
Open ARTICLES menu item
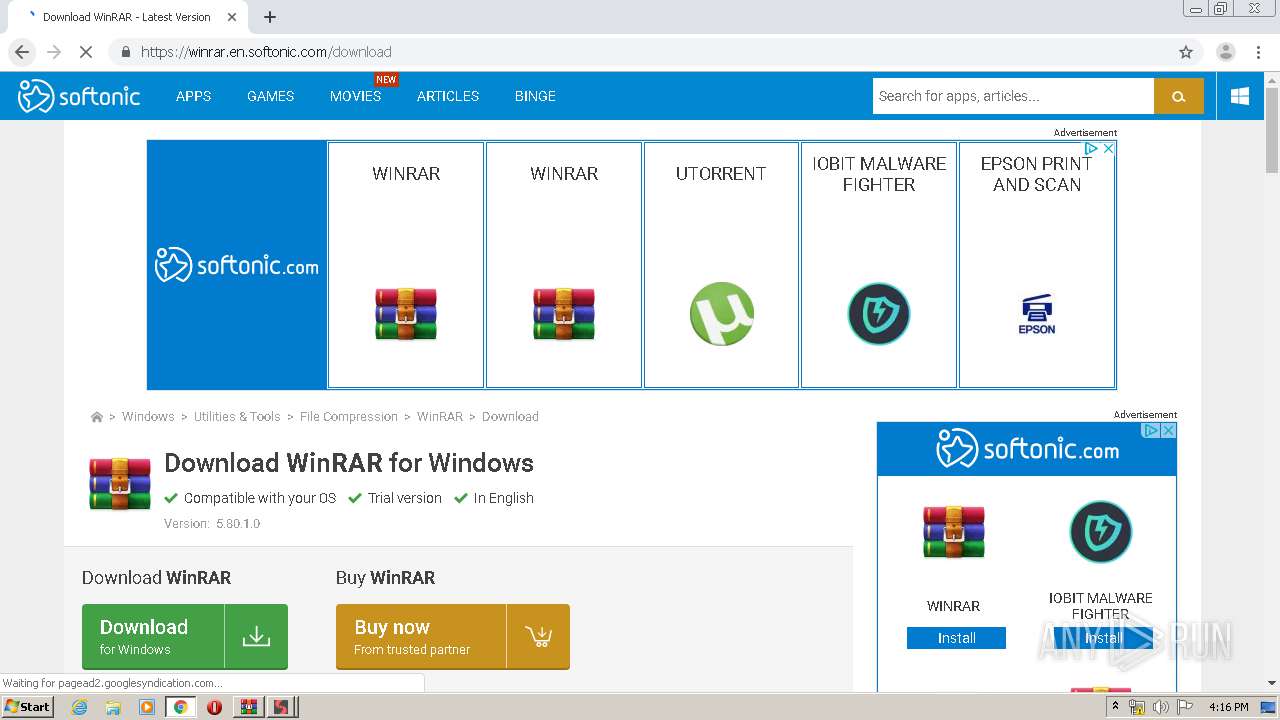point(448,96)
